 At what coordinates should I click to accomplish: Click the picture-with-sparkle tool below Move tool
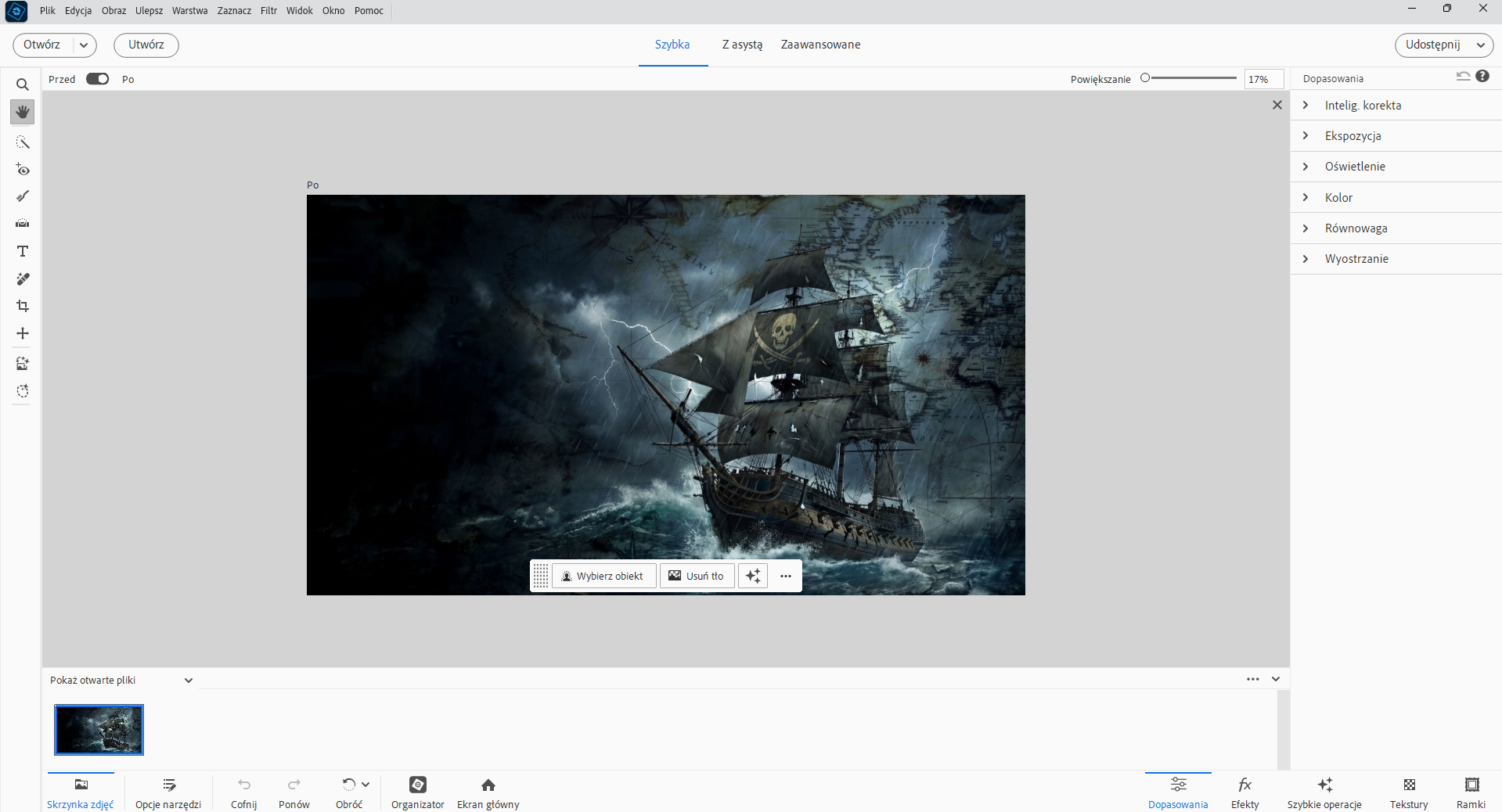click(x=23, y=363)
